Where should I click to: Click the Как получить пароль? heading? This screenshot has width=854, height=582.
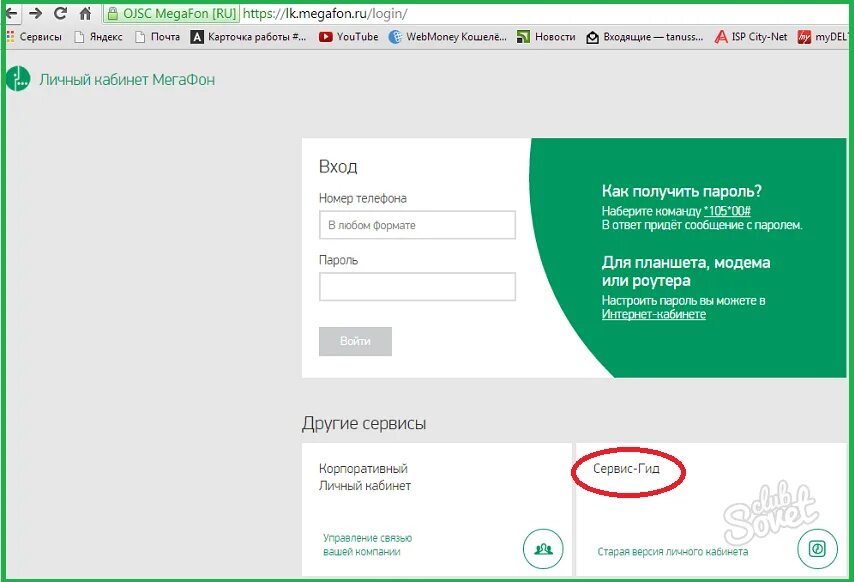click(x=682, y=191)
